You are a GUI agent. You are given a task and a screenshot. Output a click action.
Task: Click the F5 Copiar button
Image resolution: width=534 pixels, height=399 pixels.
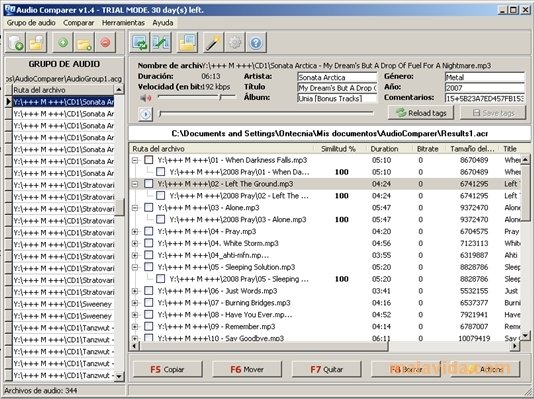tap(167, 369)
